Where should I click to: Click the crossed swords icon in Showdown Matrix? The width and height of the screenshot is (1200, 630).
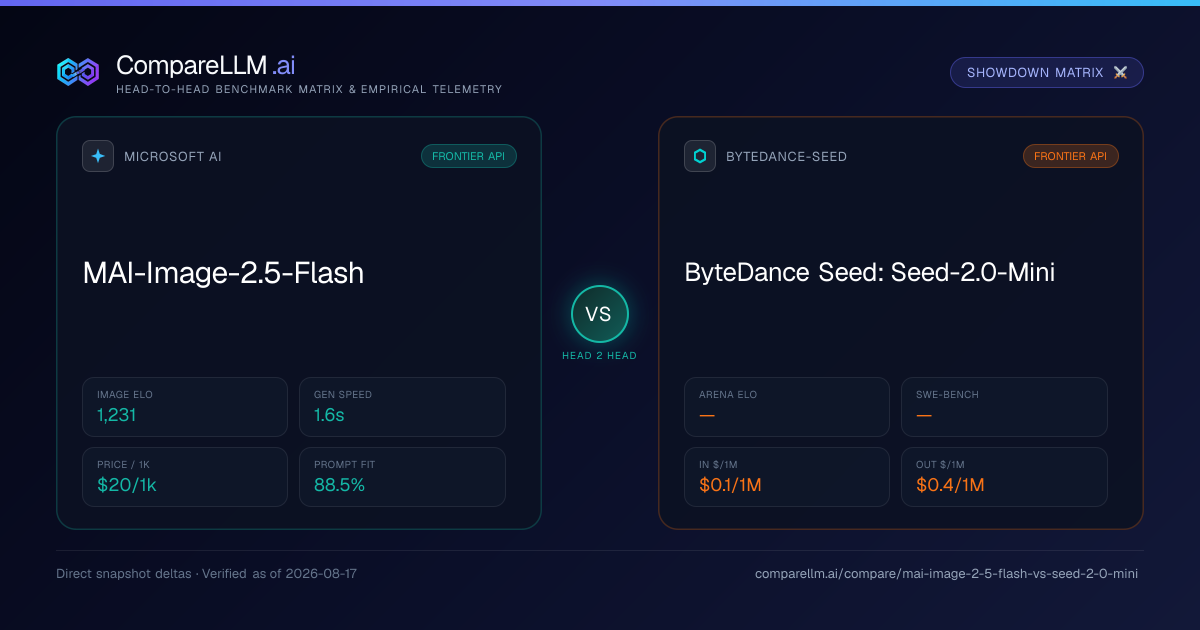(x=1120, y=73)
